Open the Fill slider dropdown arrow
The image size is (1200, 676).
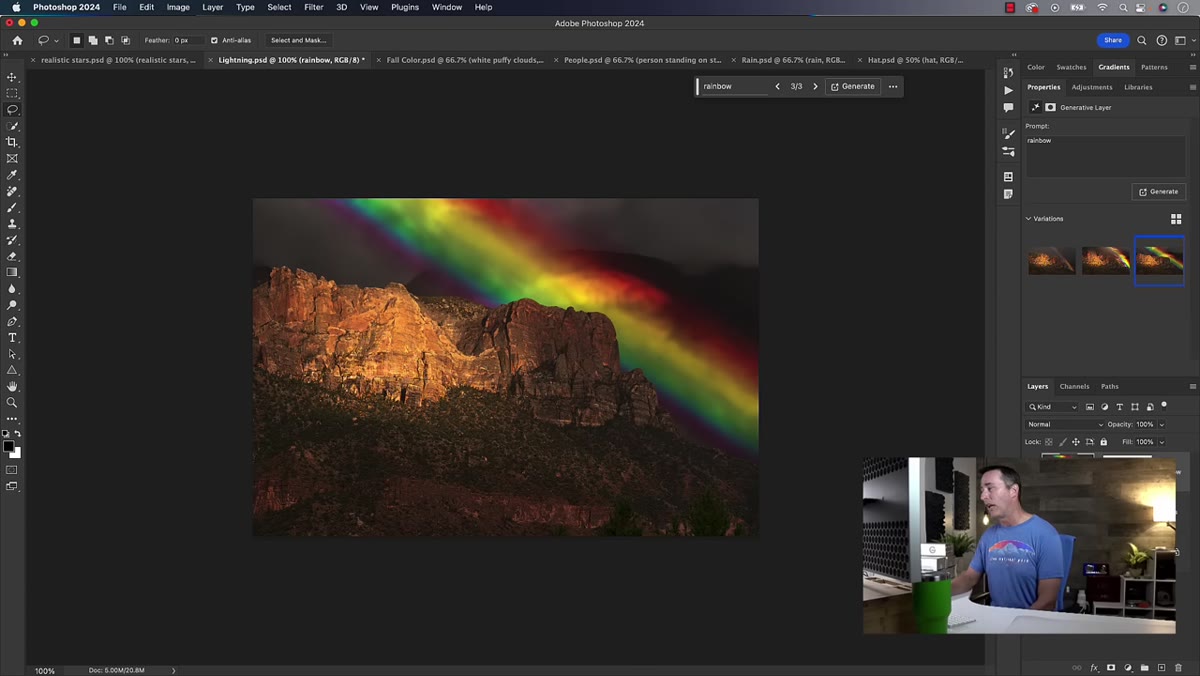[x=1161, y=441]
